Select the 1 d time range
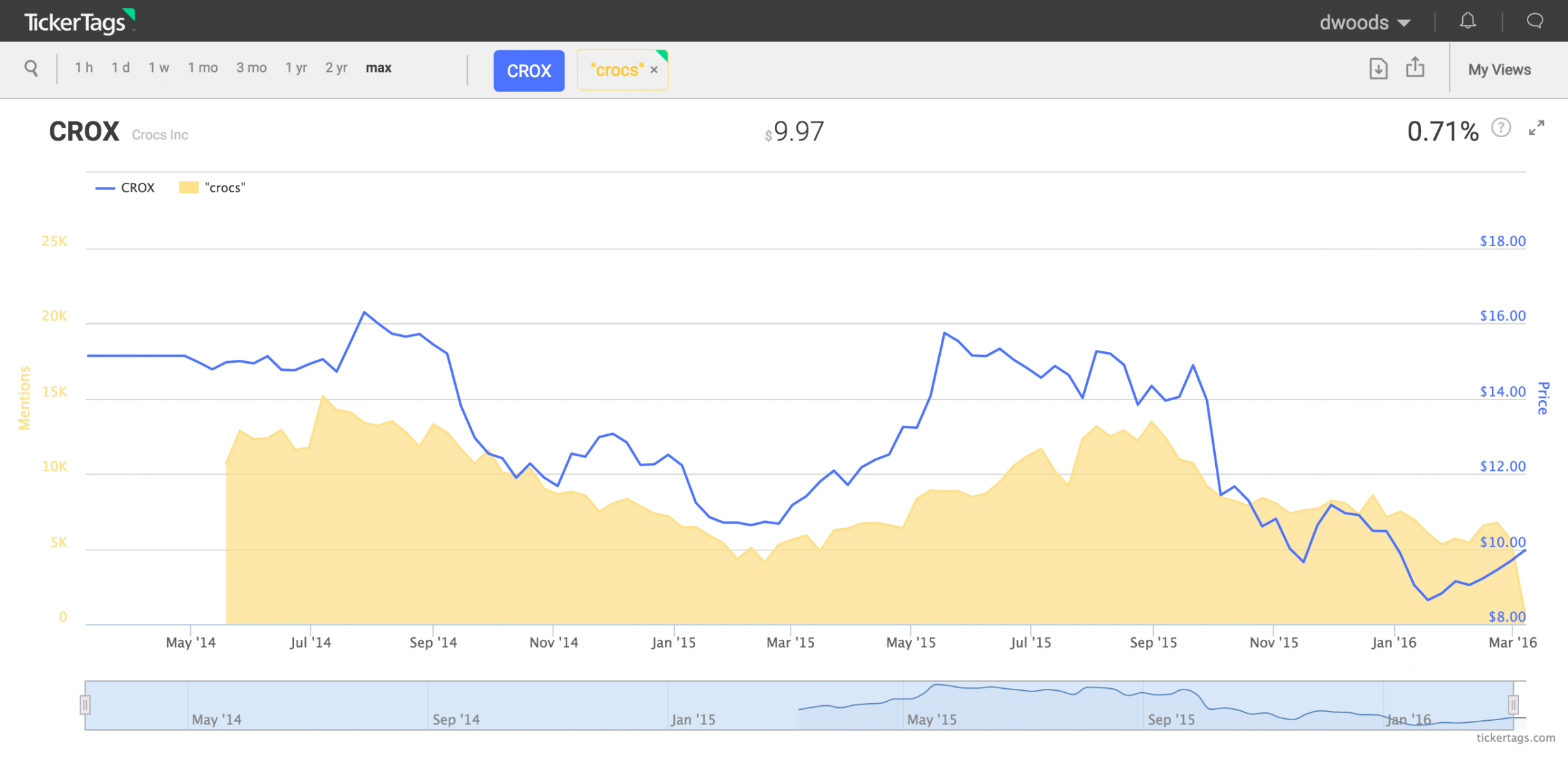The width and height of the screenshot is (1568, 760). [x=120, y=67]
